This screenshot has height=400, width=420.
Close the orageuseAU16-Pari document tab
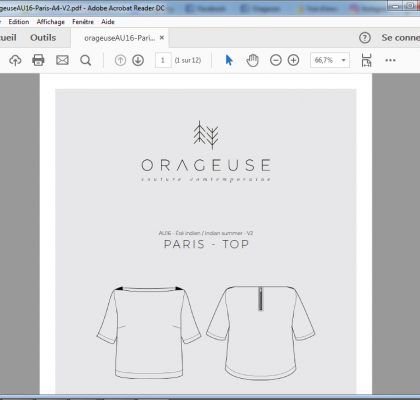click(162, 38)
